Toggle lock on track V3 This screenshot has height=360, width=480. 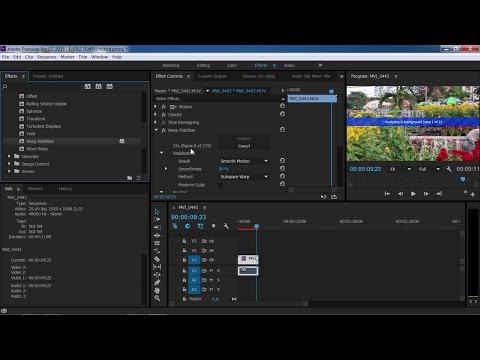click(184, 241)
